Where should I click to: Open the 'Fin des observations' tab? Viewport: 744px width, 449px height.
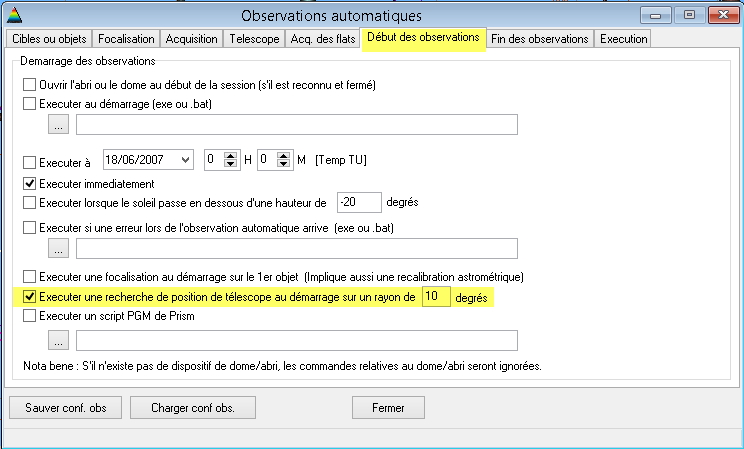coord(540,39)
